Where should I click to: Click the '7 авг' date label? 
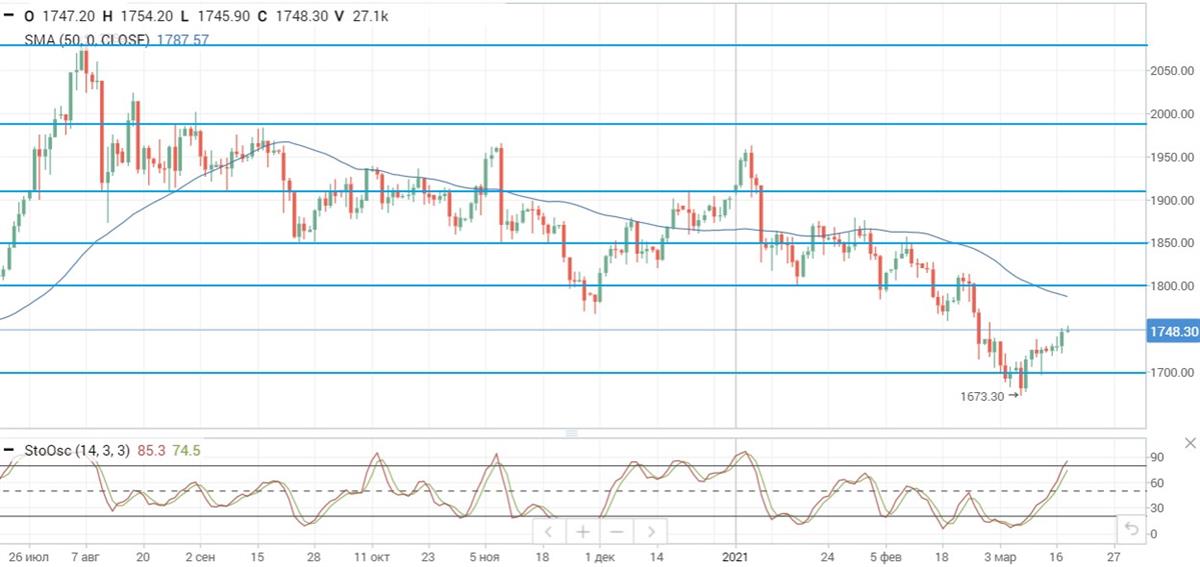click(x=86, y=555)
